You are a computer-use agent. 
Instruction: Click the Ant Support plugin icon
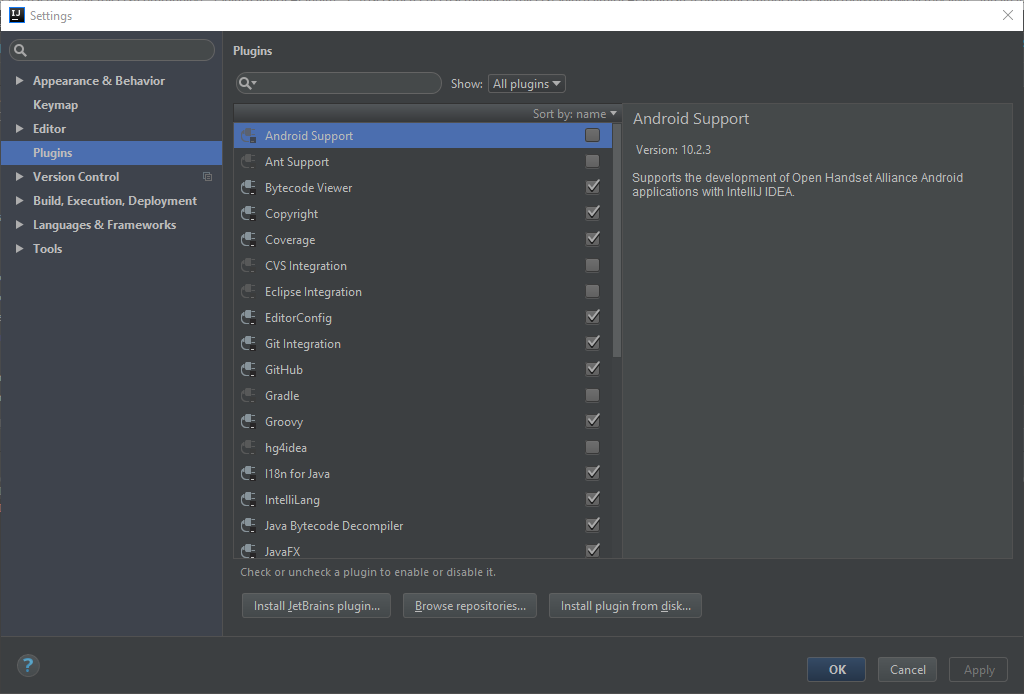tap(248, 162)
